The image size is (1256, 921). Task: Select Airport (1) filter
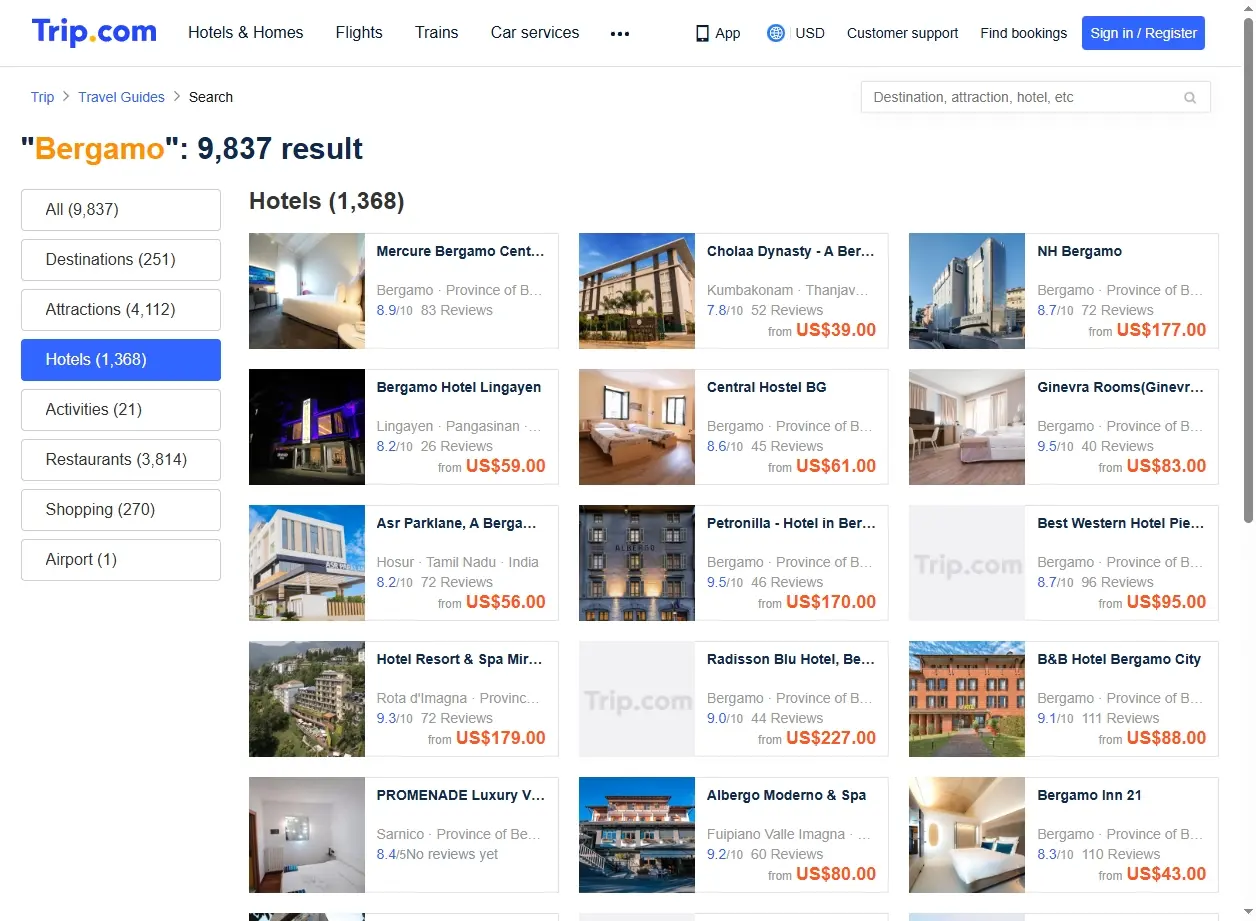click(121, 560)
